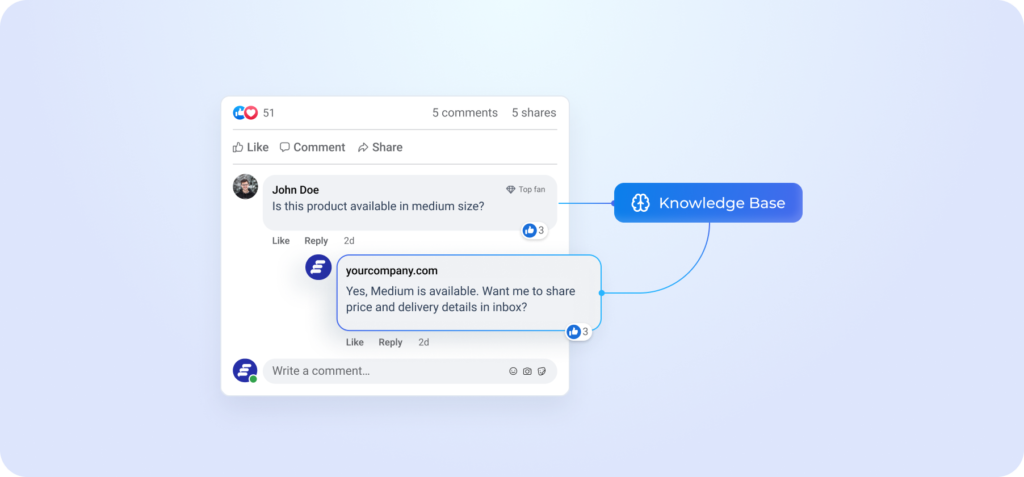Click the Like thumbs-up action on the post
The image size is (1024, 477).
pos(251,147)
